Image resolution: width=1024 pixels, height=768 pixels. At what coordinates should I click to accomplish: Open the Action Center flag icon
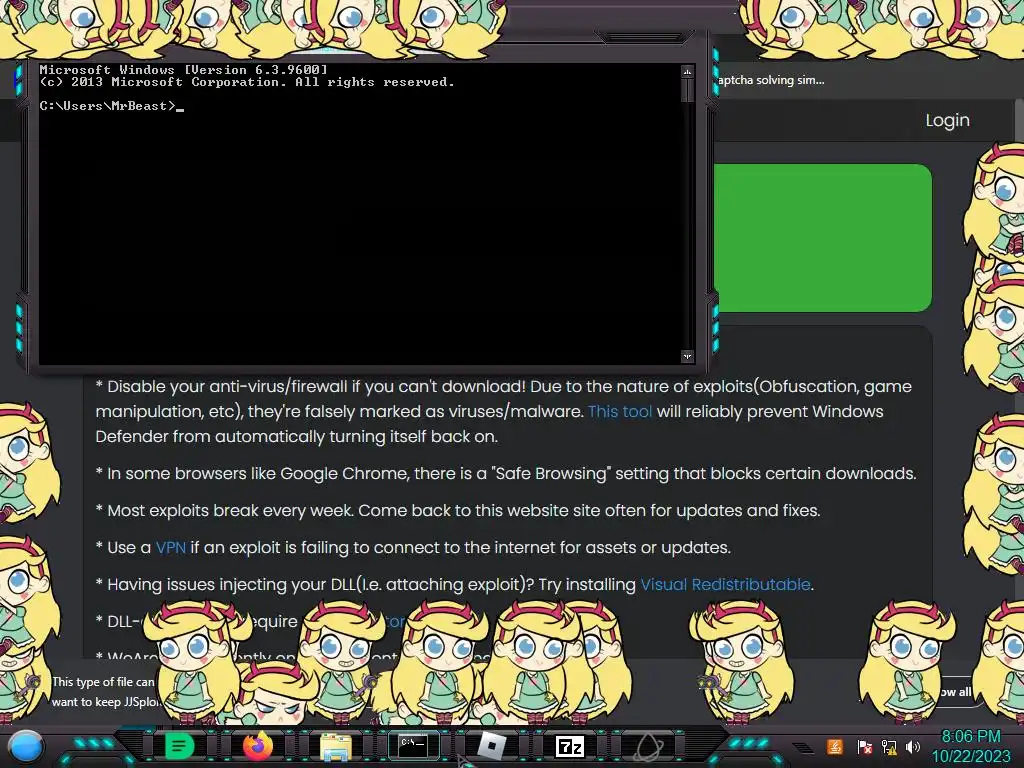click(x=864, y=746)
